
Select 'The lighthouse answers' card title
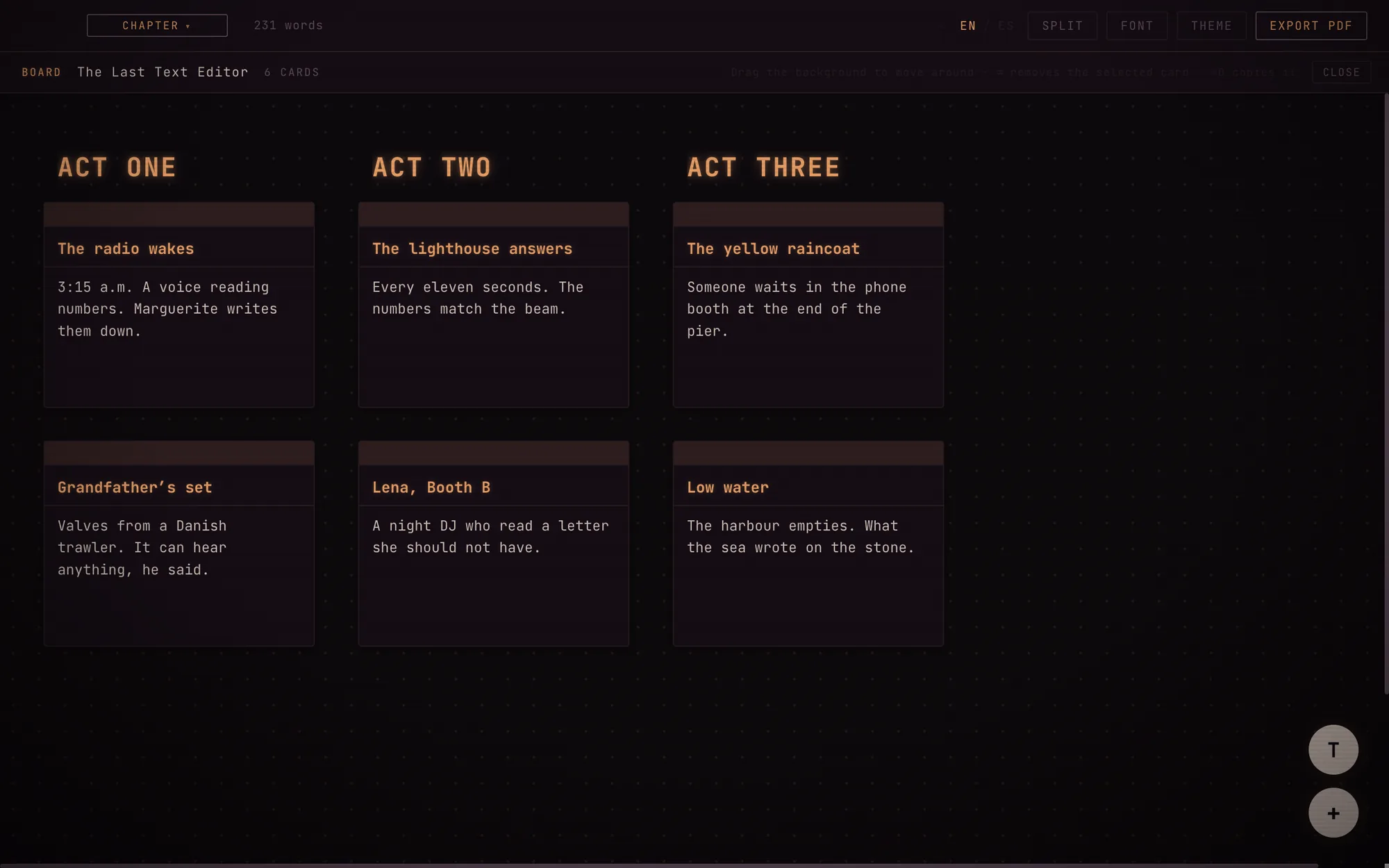[x=472, y=249]
